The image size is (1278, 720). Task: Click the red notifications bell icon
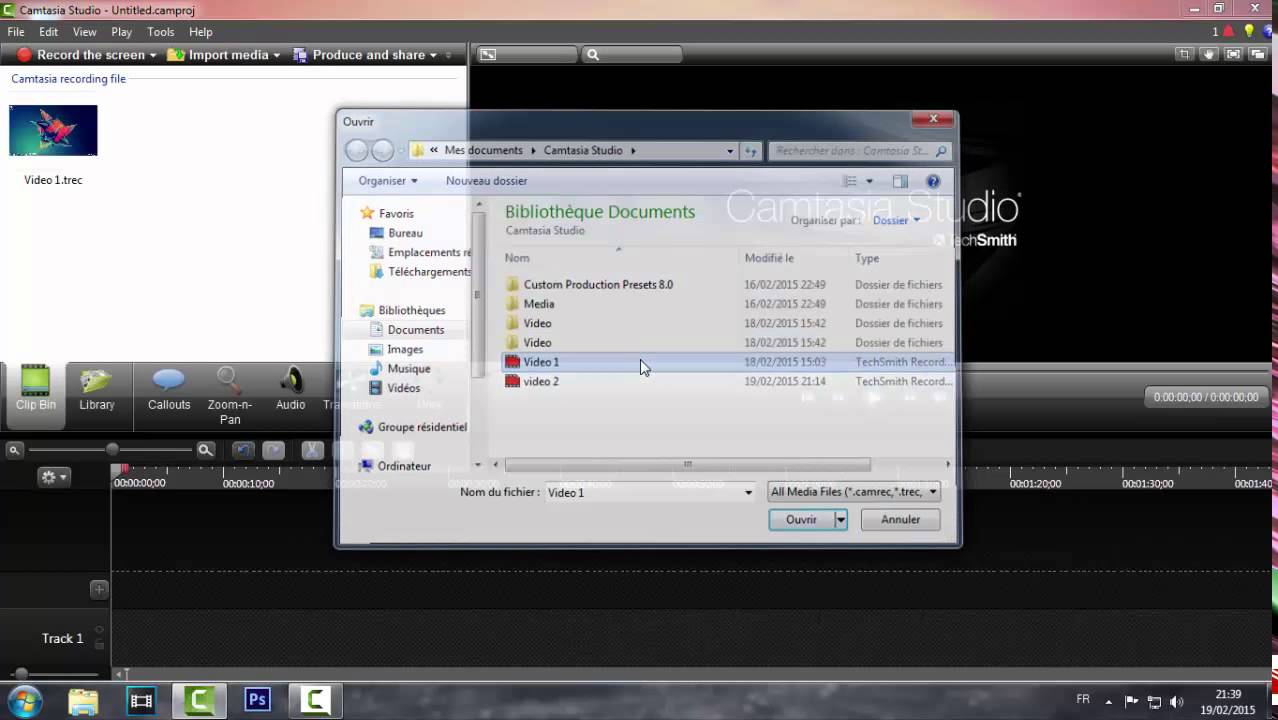tap(1229, 32)
